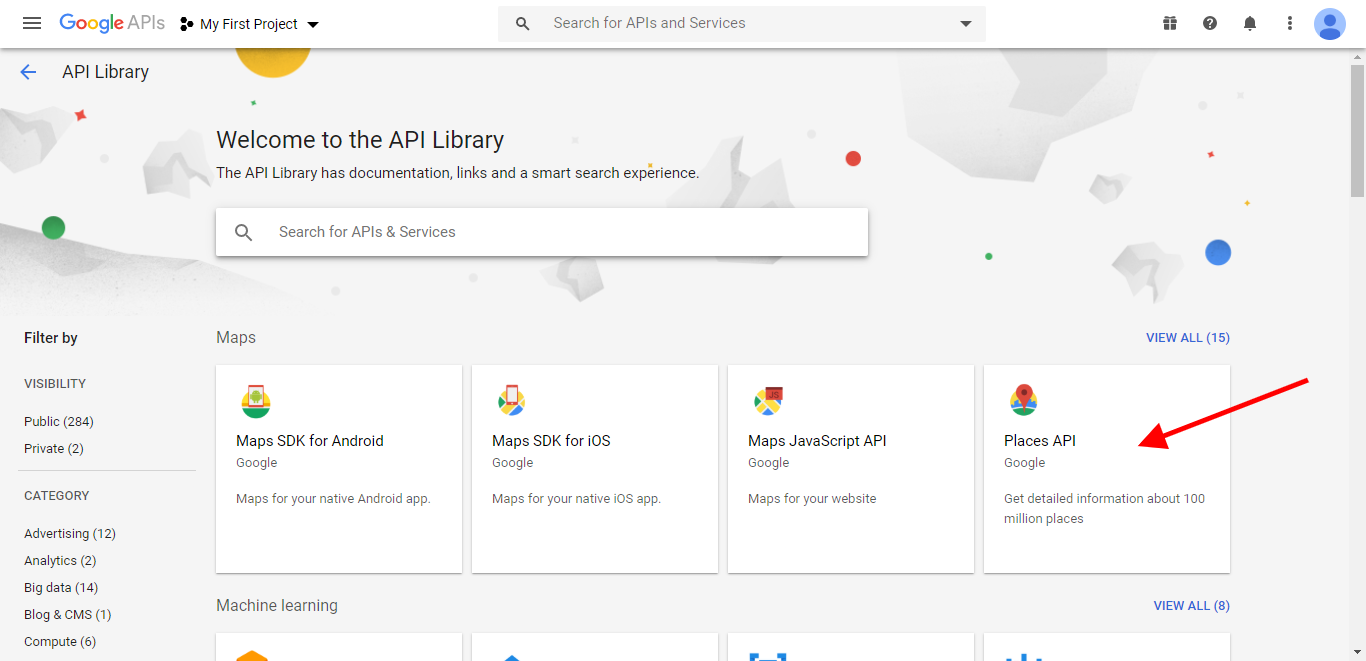Select 'Maps for your website' description
The width and height of the screenshot is (1366, 661).
tap(812, 499)
